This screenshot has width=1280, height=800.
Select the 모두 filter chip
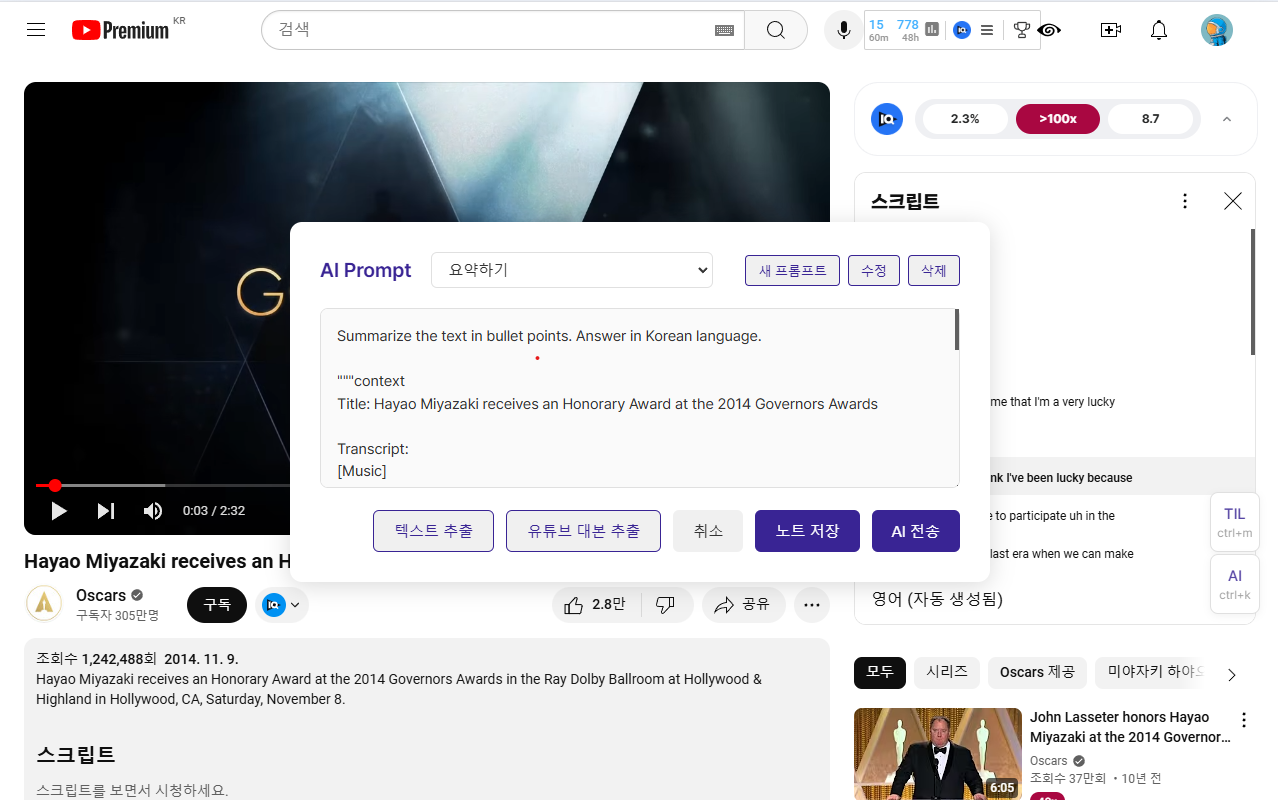pyautogui.click(x=880, y=672)
